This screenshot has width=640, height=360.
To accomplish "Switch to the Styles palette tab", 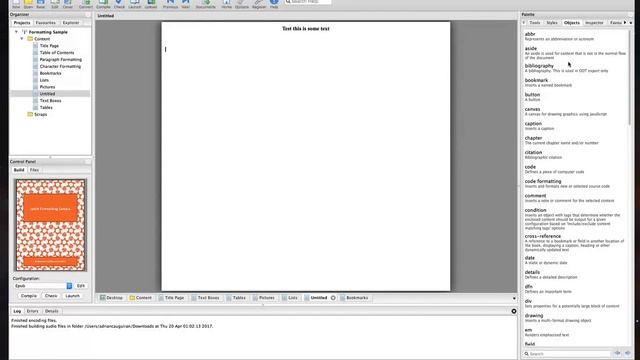I will click(x=552, y=23).
